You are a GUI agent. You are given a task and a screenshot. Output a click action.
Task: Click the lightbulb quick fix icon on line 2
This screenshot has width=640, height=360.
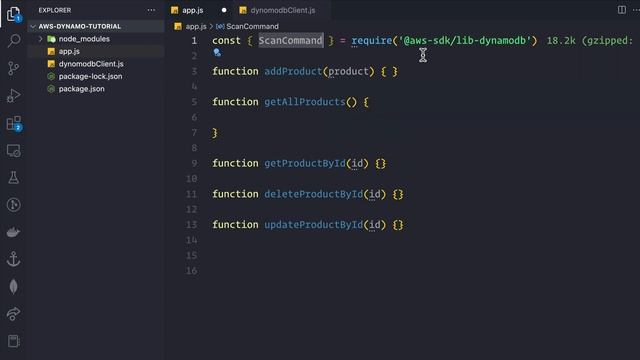pos(217,53)
